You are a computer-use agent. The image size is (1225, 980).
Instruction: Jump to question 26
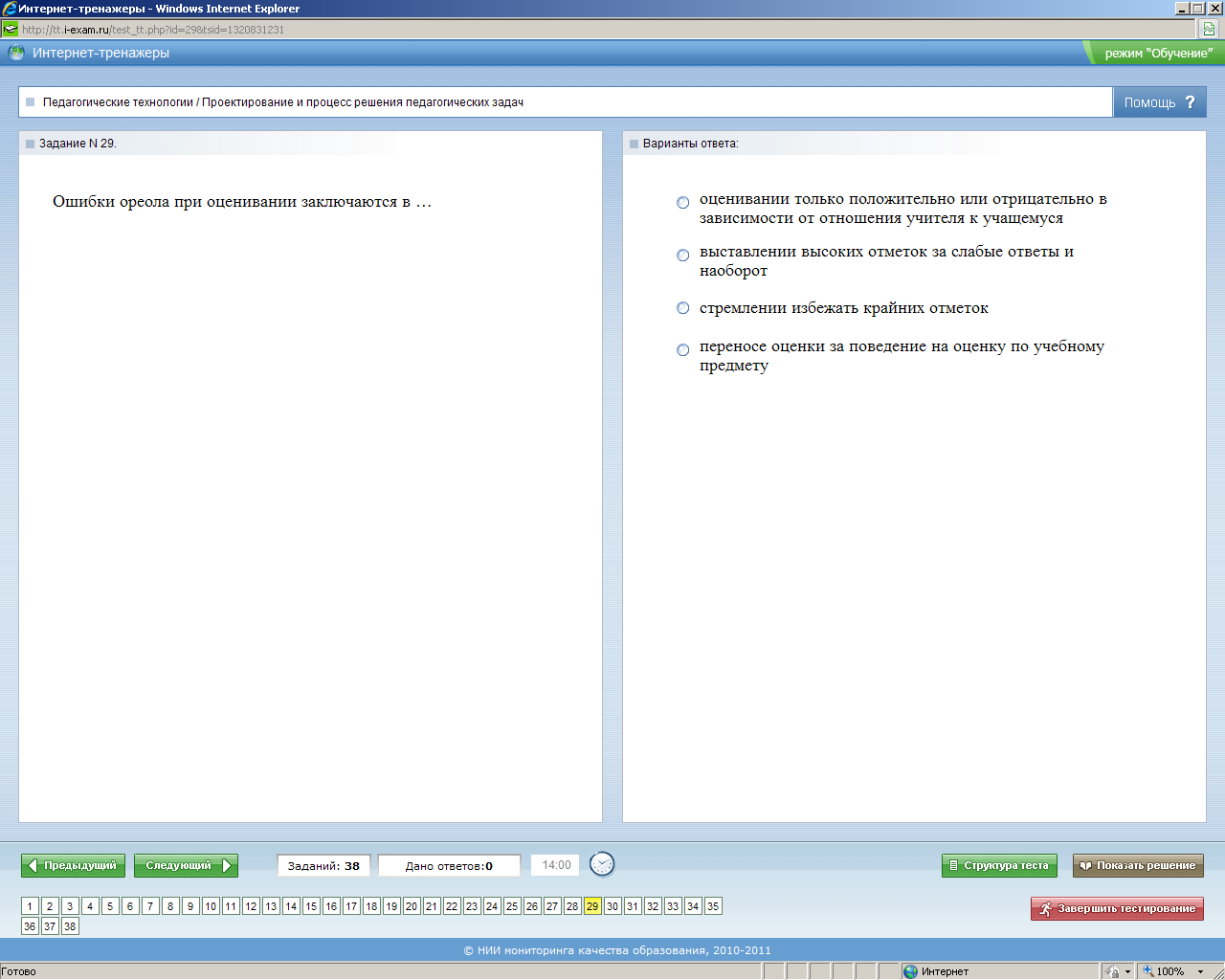[x=532, y=906]
